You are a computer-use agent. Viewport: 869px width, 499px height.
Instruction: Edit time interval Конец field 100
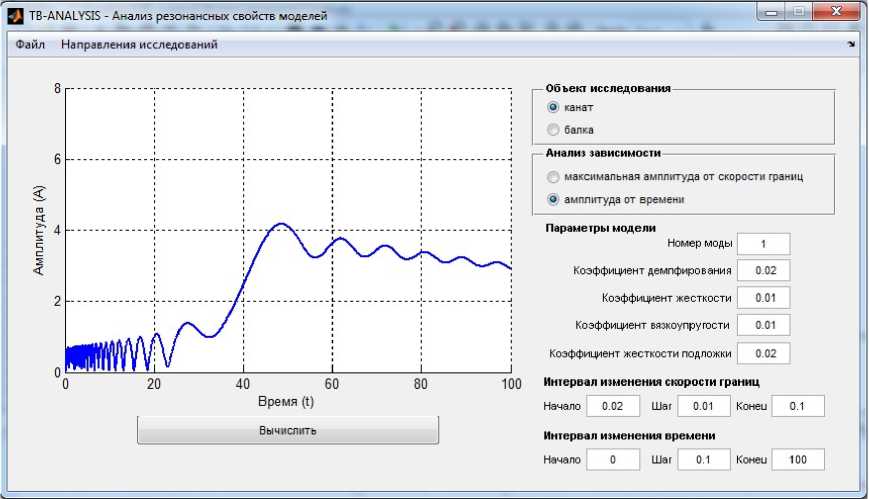pyautogui.click(x=798, y=460)
